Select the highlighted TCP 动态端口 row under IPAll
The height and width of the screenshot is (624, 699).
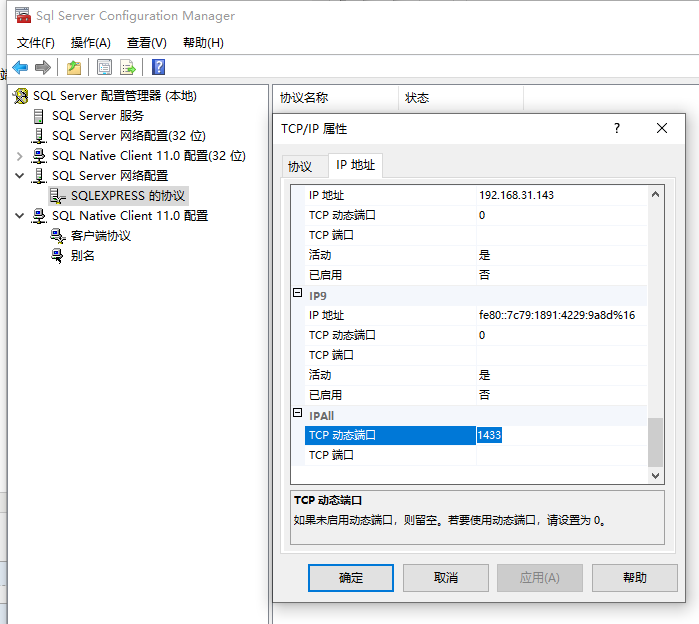tap(390, 435)
